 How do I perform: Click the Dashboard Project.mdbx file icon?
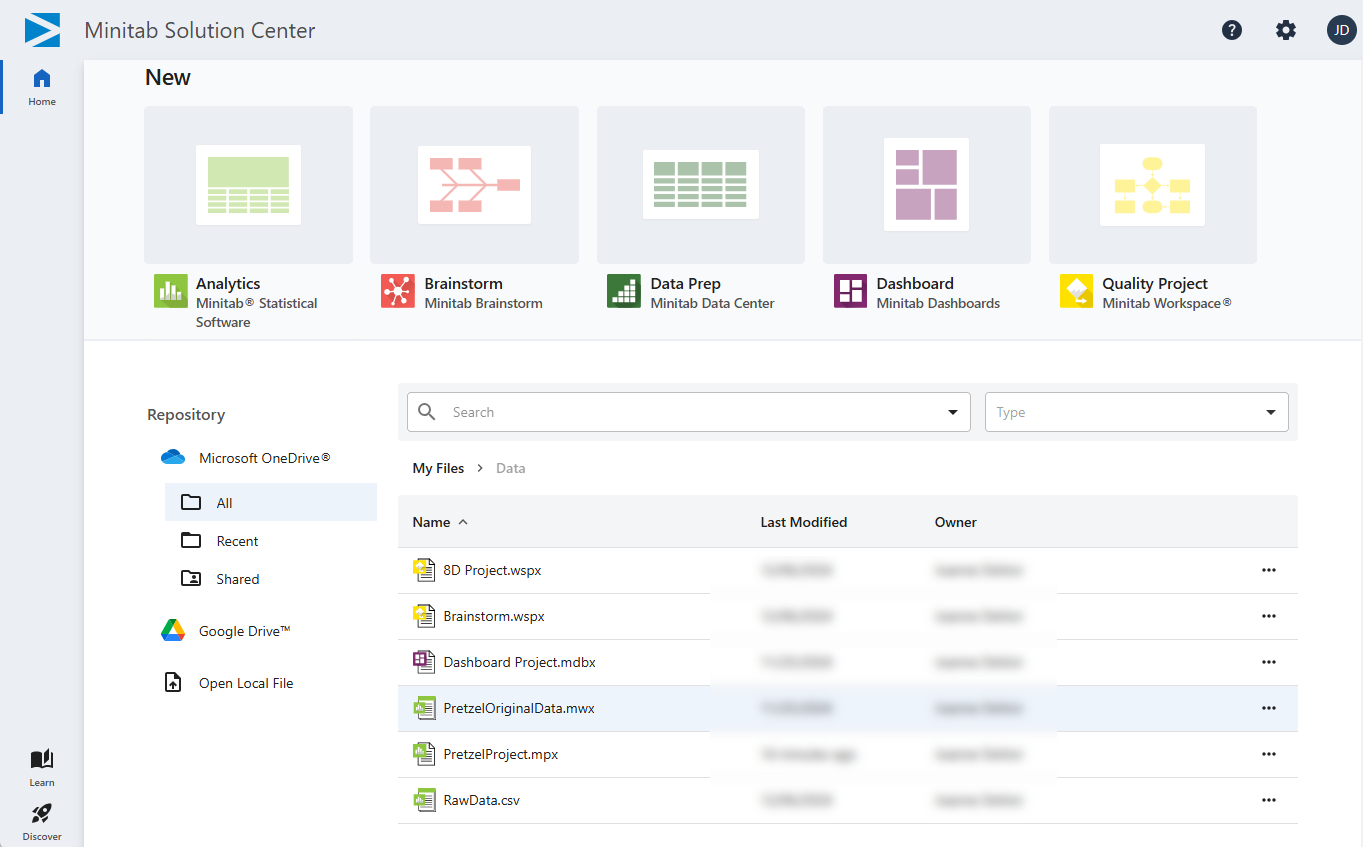[x=424, y=662]
